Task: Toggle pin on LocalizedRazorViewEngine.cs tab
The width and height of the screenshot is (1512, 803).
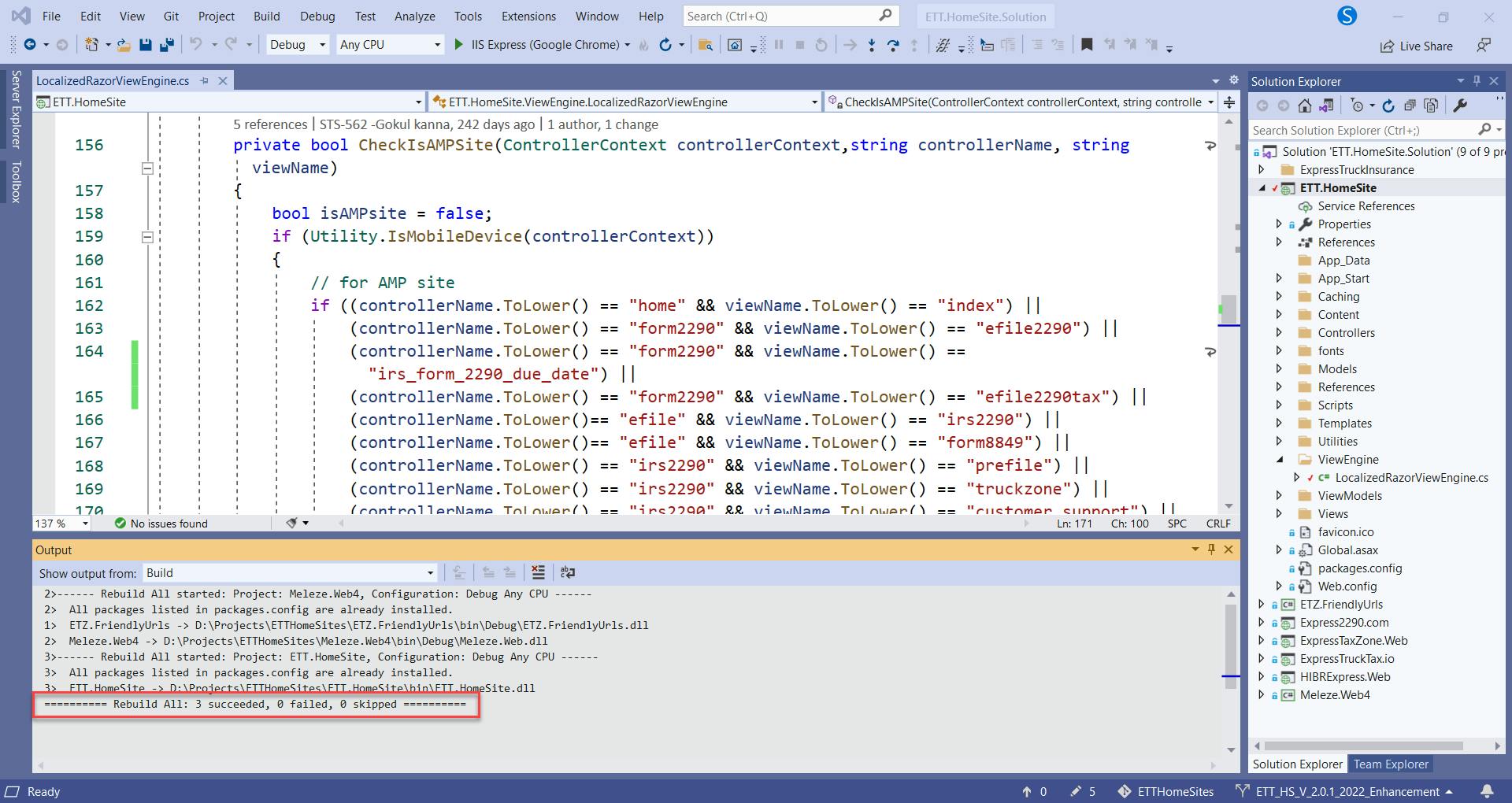Action: (x=204, y=80)
